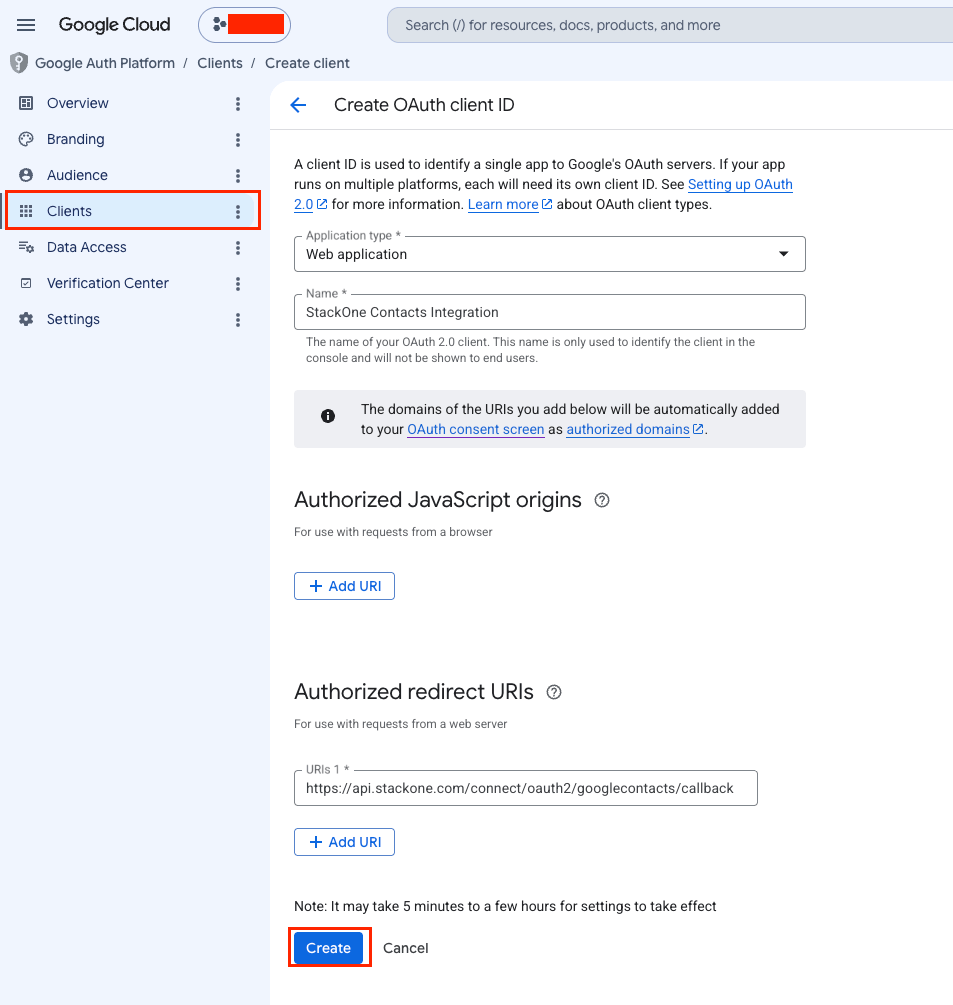This screenshot has width=953, height=1005.
Task: Go to Clients breadcrumb link
Action: (x=220, y=63)
